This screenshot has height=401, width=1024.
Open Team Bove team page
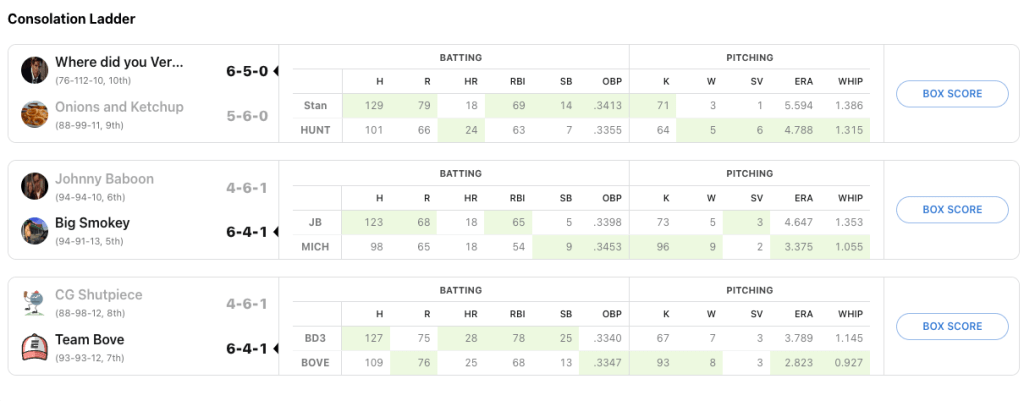point(89,340)
